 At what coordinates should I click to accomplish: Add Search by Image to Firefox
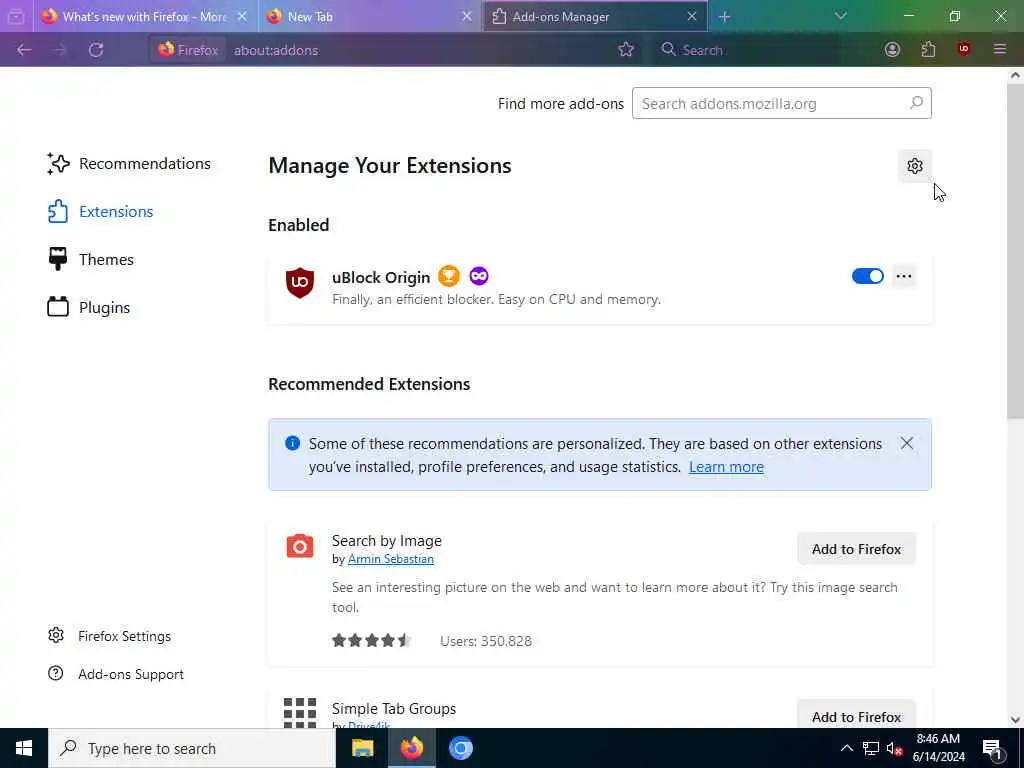click(x=856, y=549)
